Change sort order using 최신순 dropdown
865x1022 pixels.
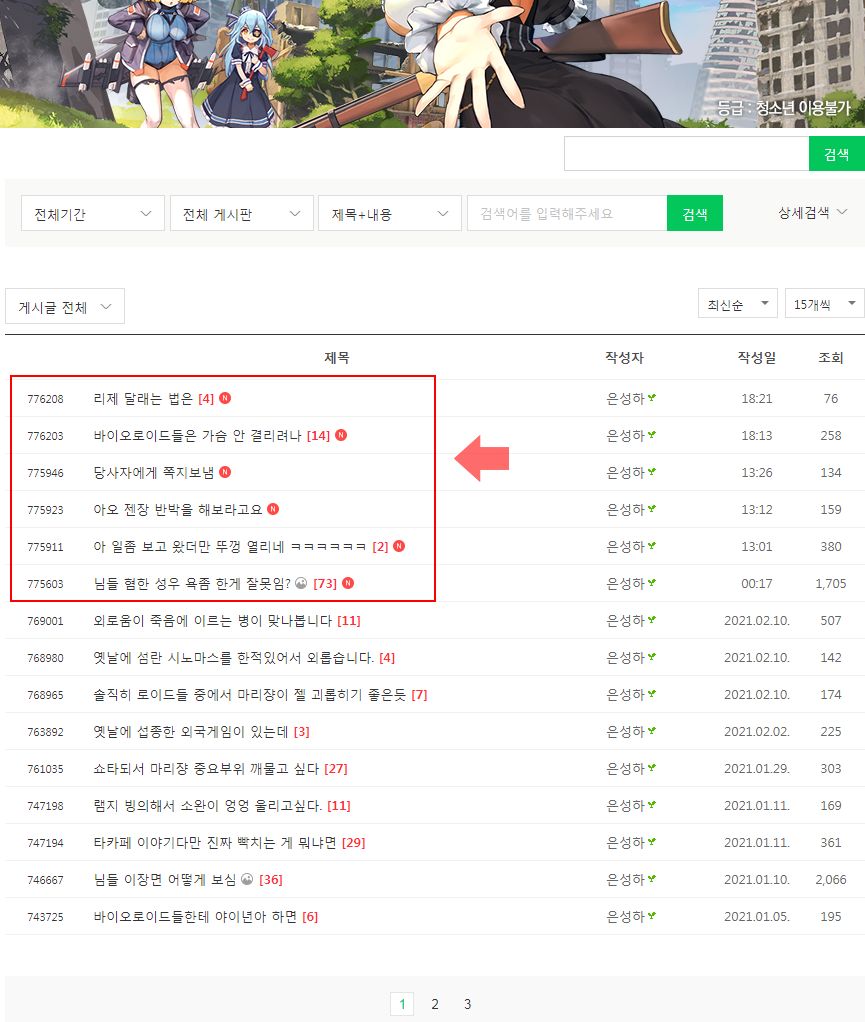tap(737, 304)
